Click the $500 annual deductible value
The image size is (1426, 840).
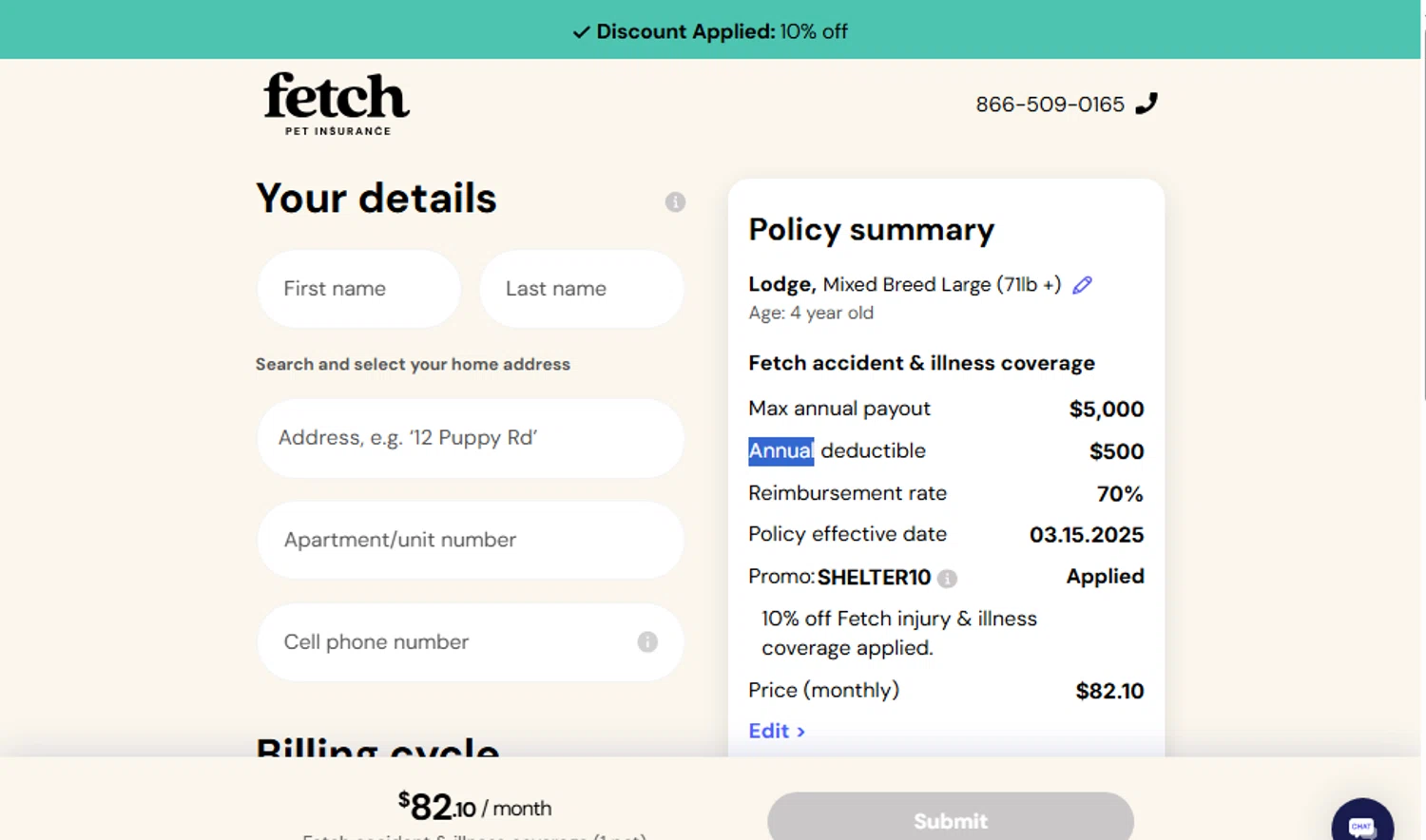[x=1116, y=451]
